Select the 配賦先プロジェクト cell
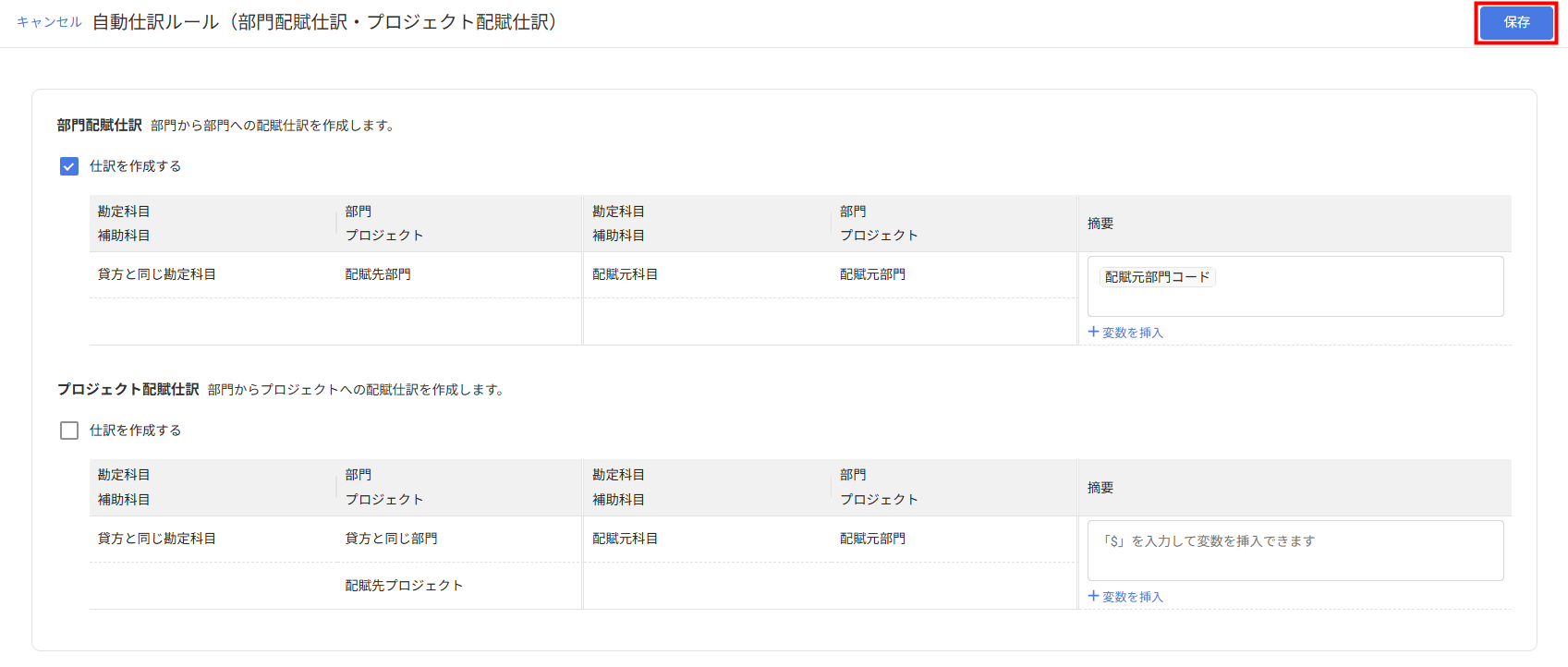The height and width of the screenshot is (667, 1568). tap(404, 586)
